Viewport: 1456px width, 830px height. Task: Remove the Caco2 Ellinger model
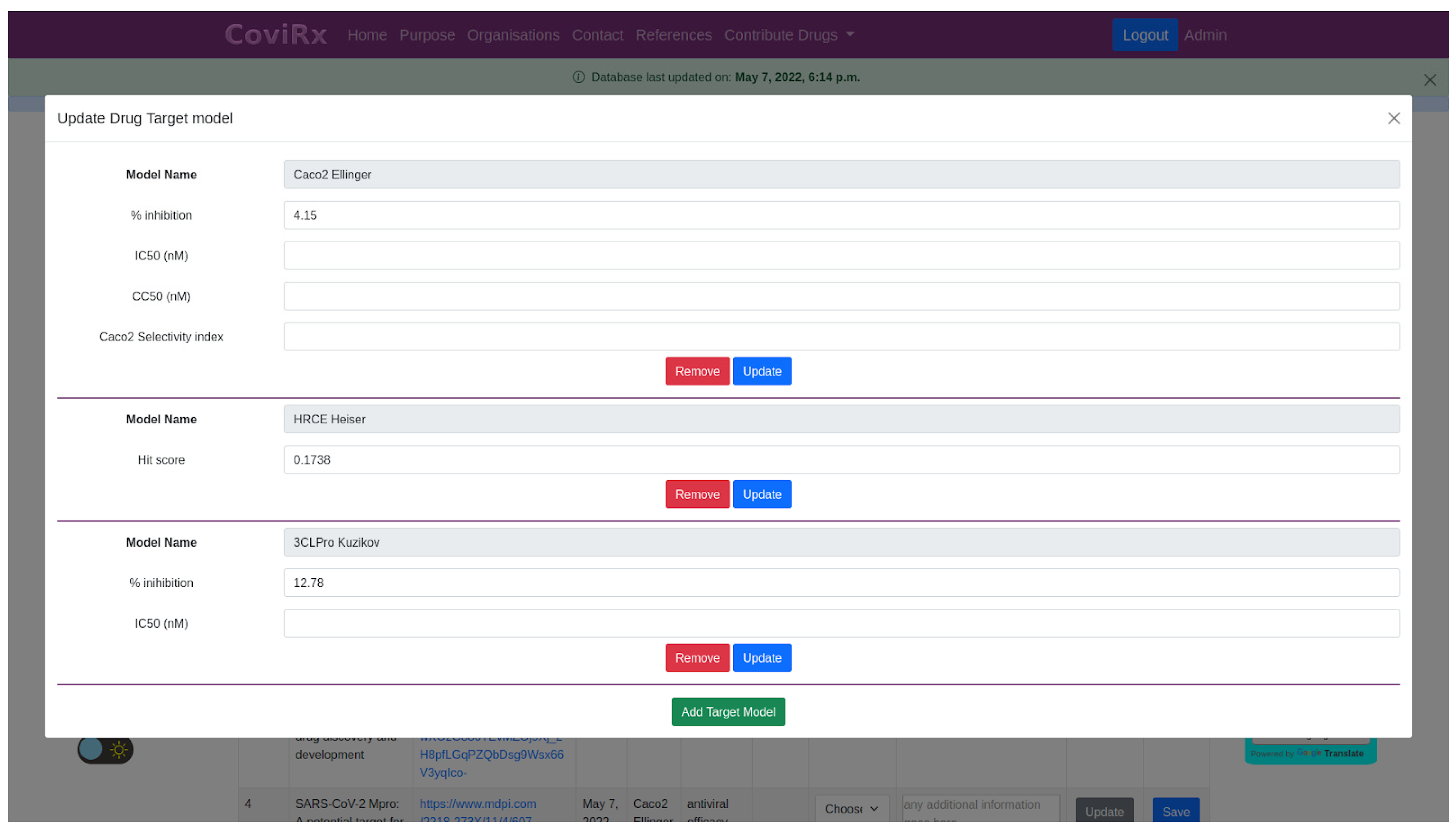pyautogui.click(x=696, y=371)
